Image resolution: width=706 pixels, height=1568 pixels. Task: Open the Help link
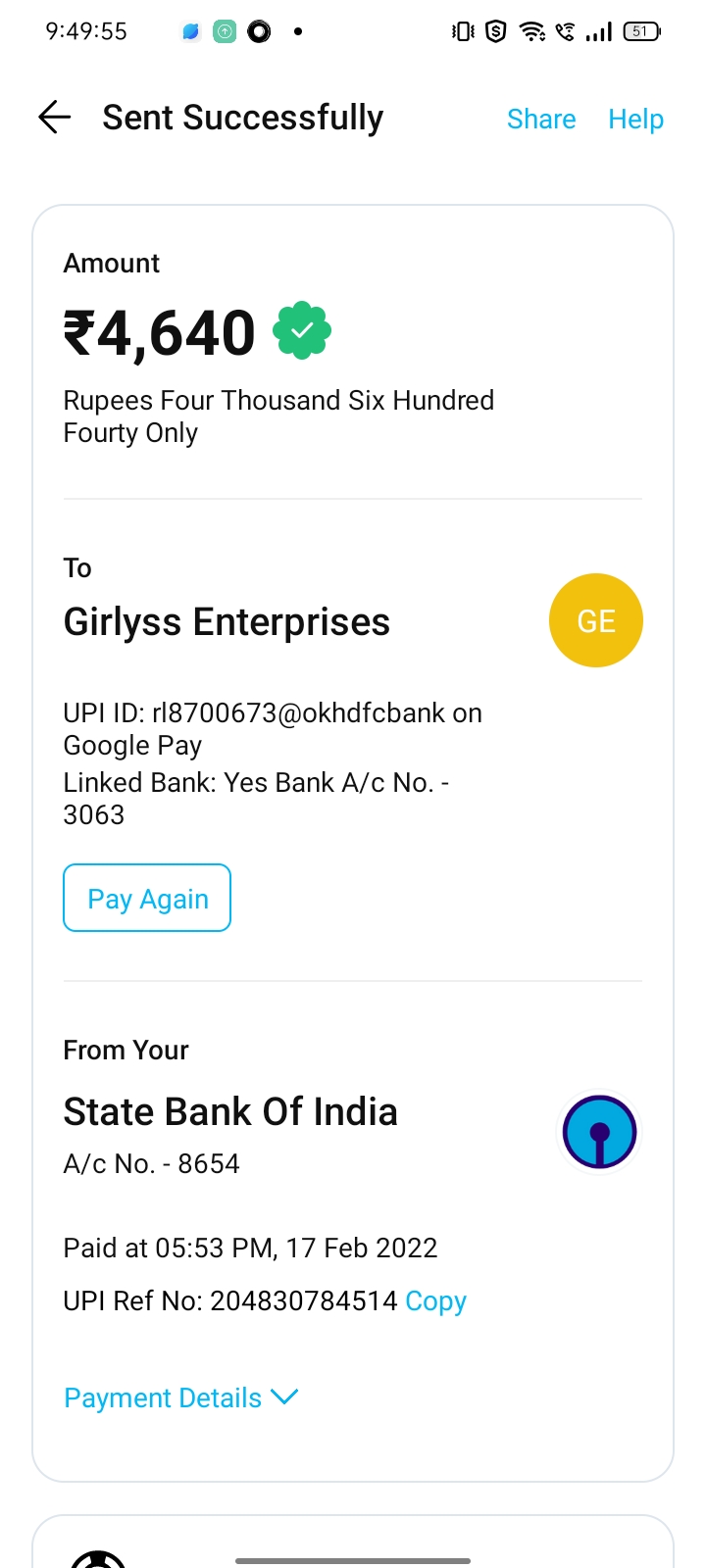click(x=635, y=119)
